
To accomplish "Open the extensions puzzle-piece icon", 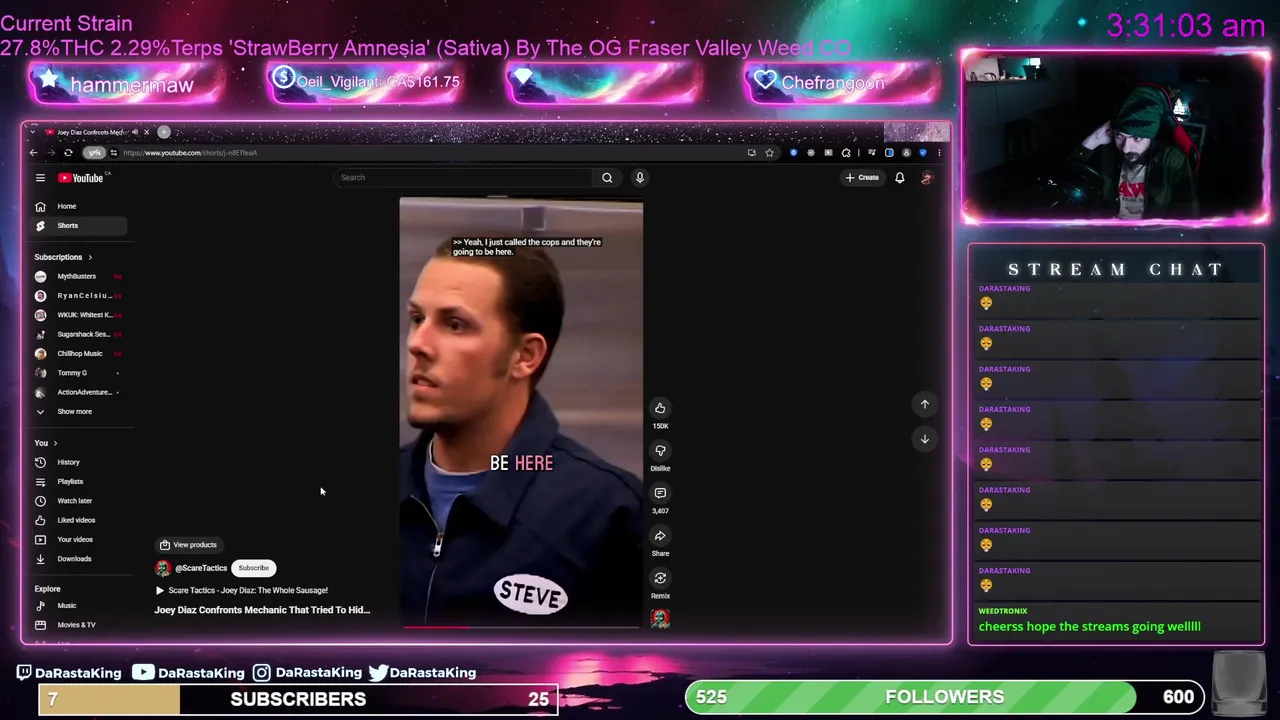I will 846,153.
